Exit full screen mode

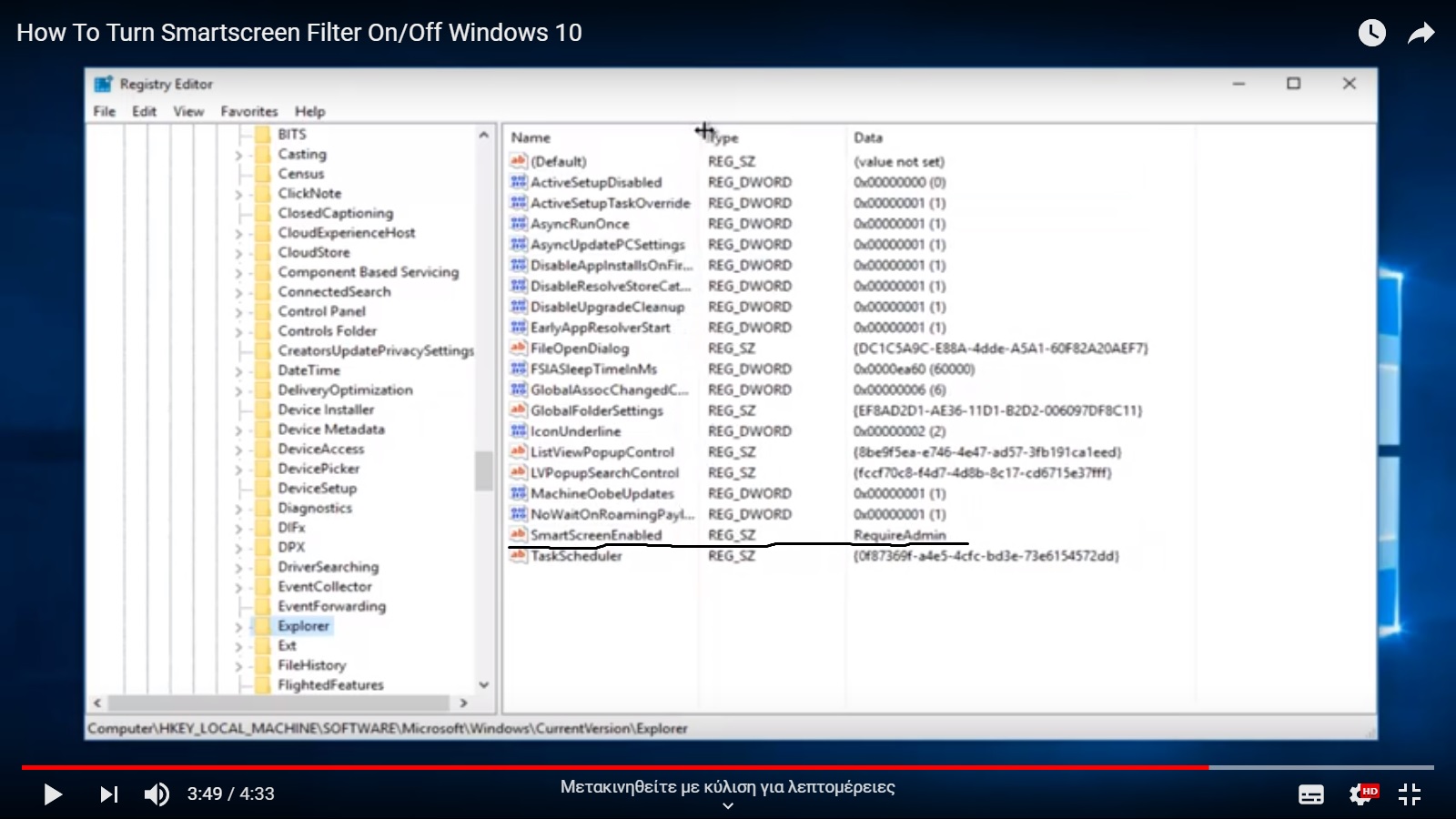(1410, 794)
